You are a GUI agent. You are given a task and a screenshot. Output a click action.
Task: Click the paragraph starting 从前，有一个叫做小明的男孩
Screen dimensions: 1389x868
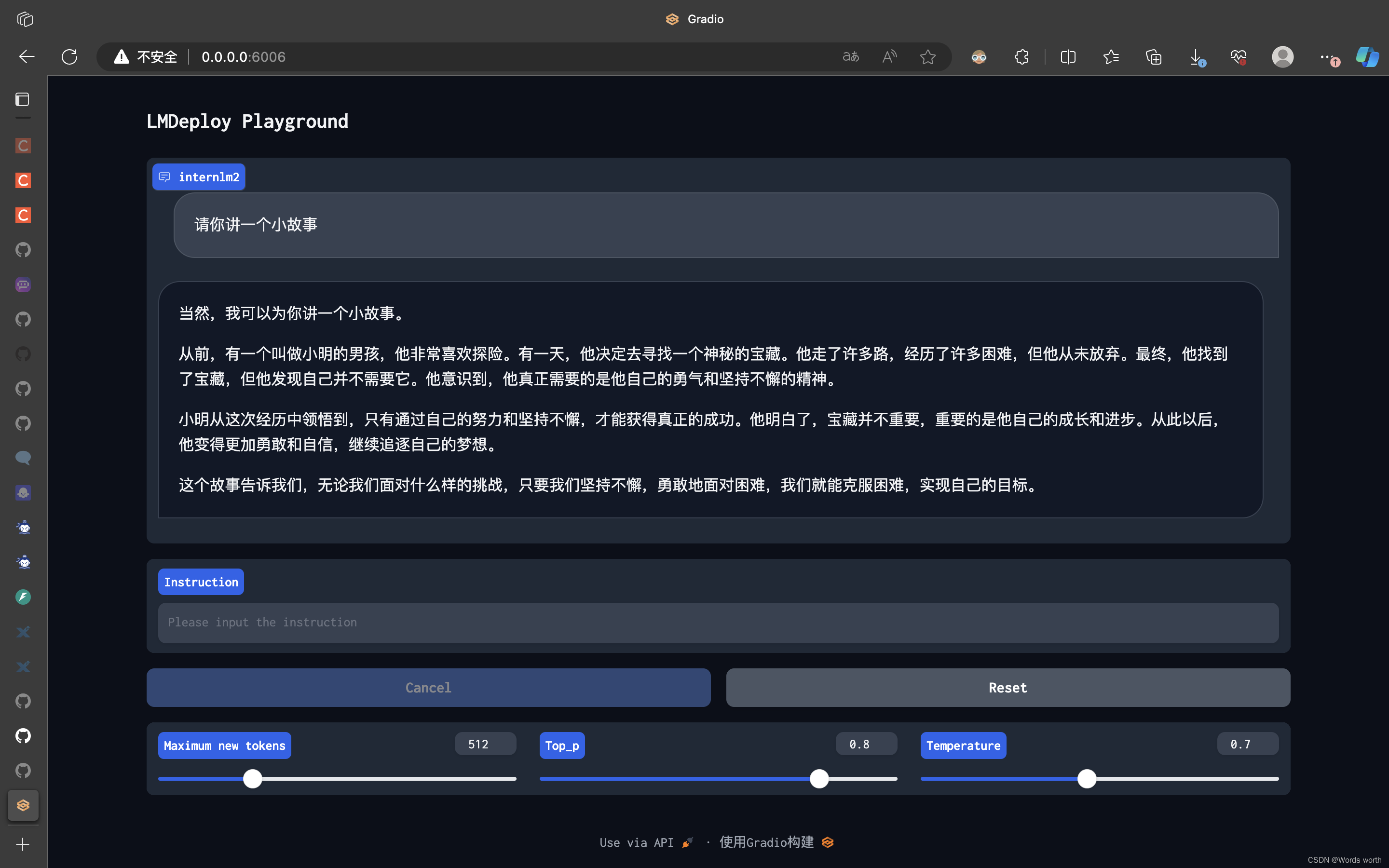pos(703,366)
